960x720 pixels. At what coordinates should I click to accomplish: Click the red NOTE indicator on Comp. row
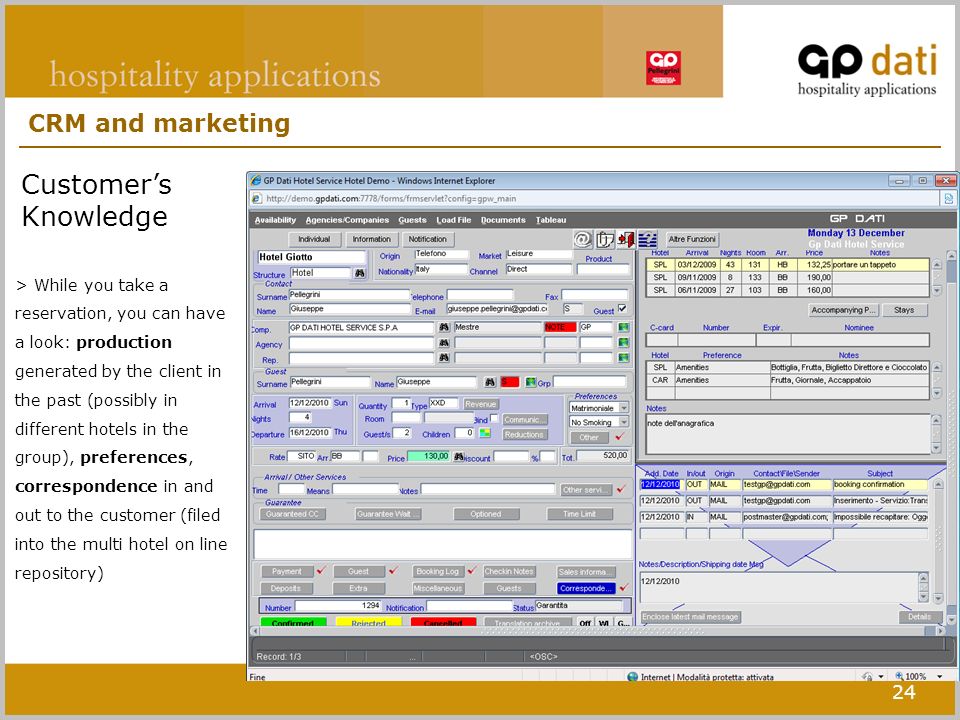coord(560,328)
